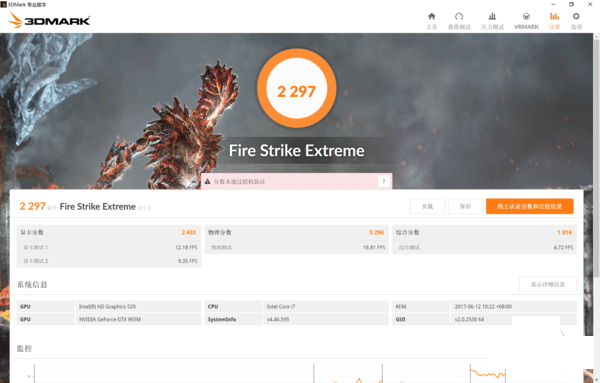Click the timestamp 2017-06-12 10:22 +08:00
The image size is (600, 383).
click(x=483, y=306)
